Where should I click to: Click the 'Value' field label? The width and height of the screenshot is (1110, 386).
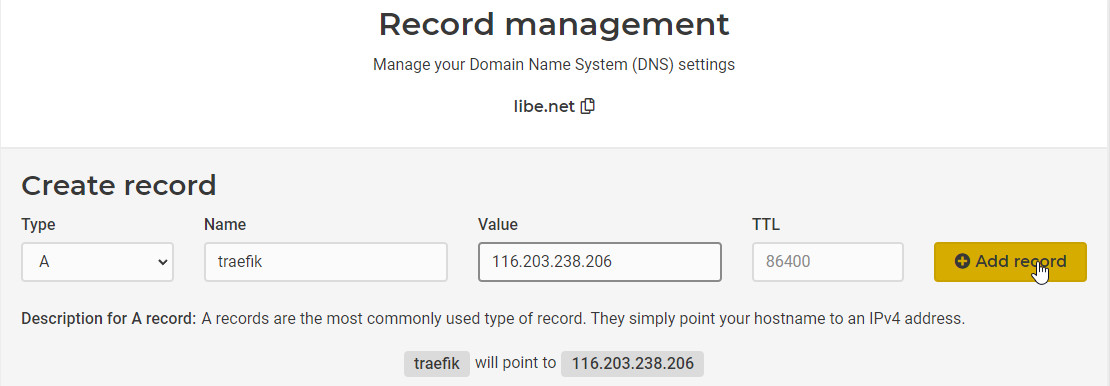click(x=498, y=225)
